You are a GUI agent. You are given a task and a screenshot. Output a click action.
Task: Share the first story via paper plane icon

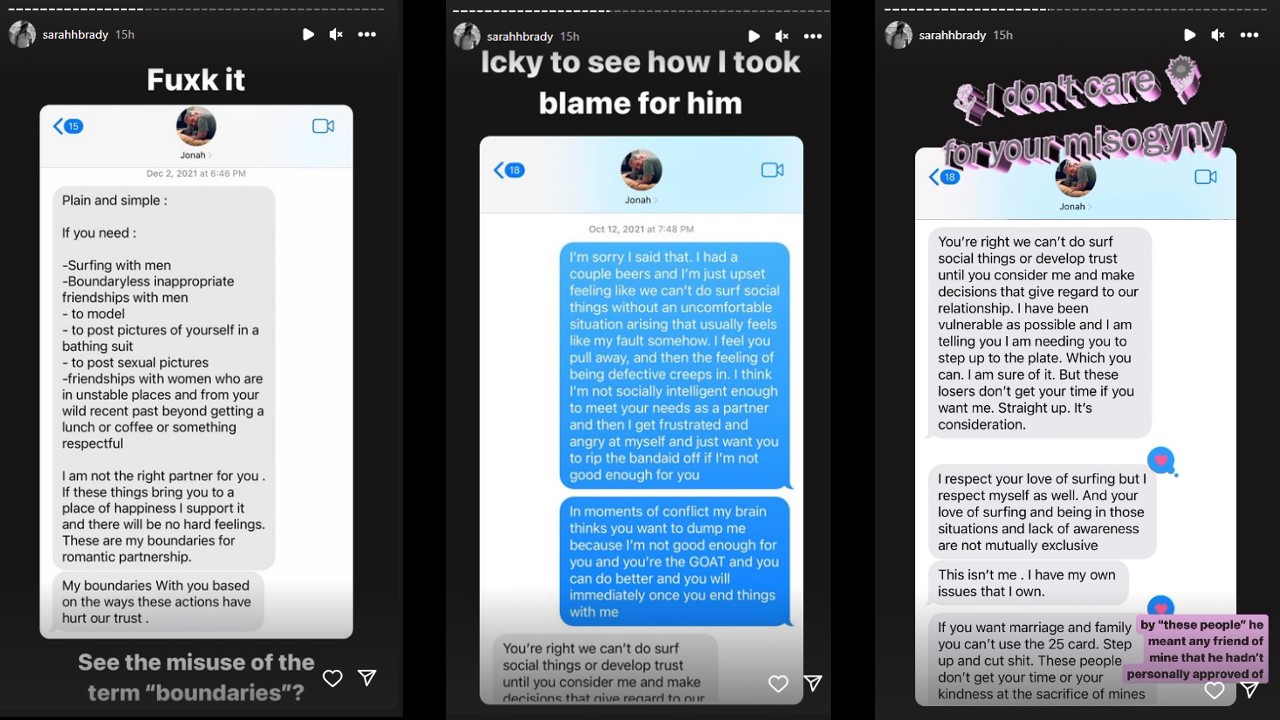(367, 678)
